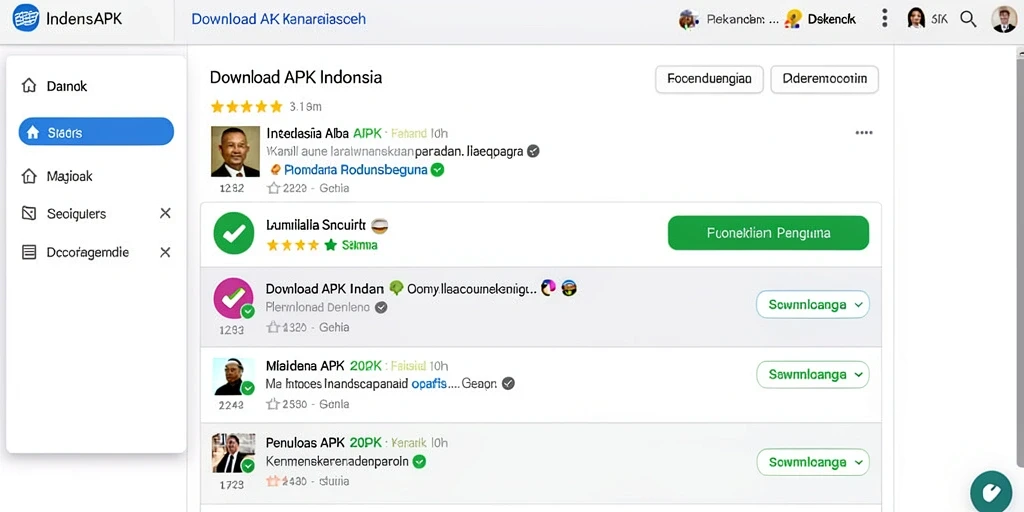Click the teal floating tag button
Viewport: 1024px width, 512px height.
click(x=991, y=491)
